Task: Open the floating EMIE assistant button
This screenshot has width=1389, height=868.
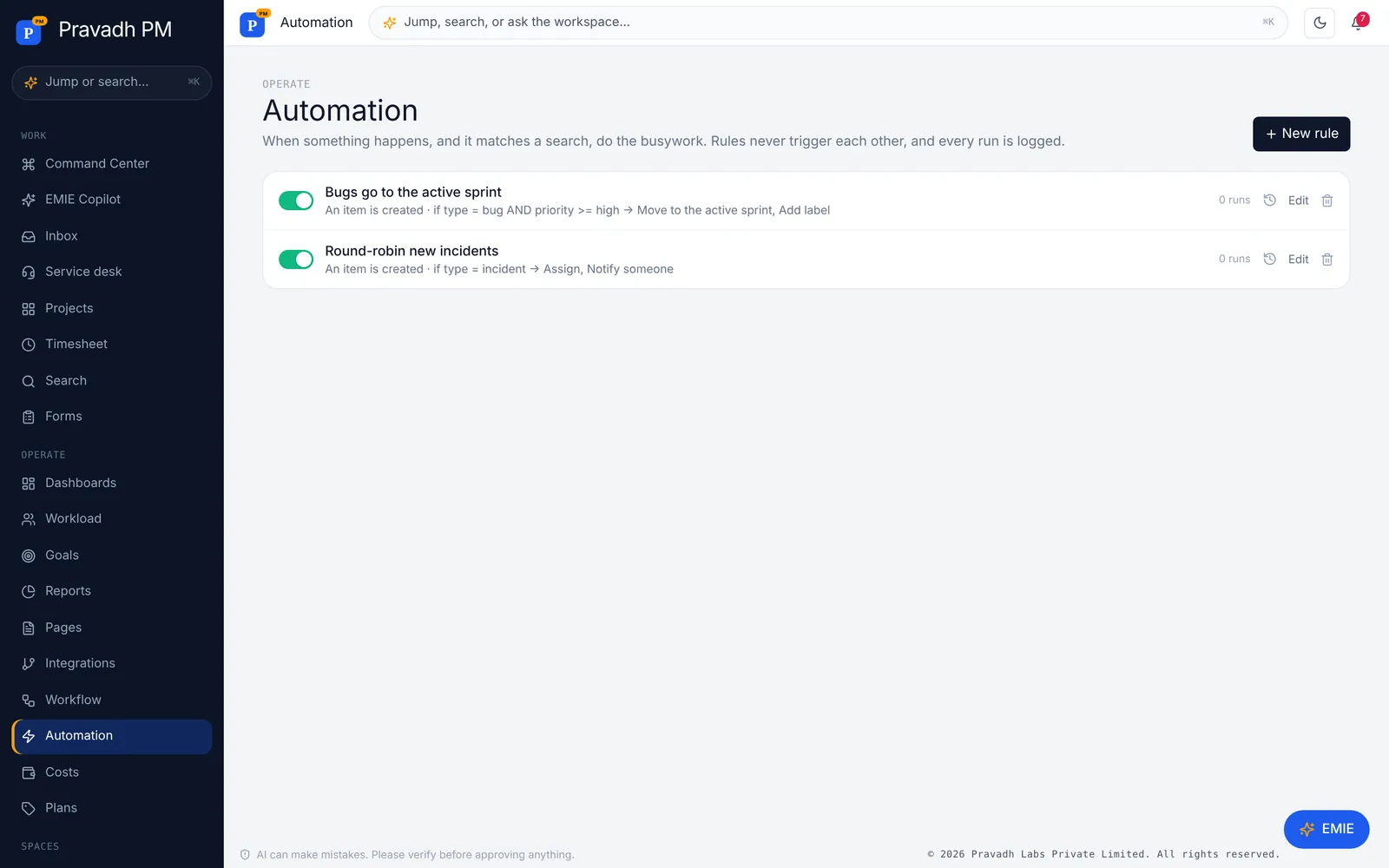Action: click(x=1326, y=829)
